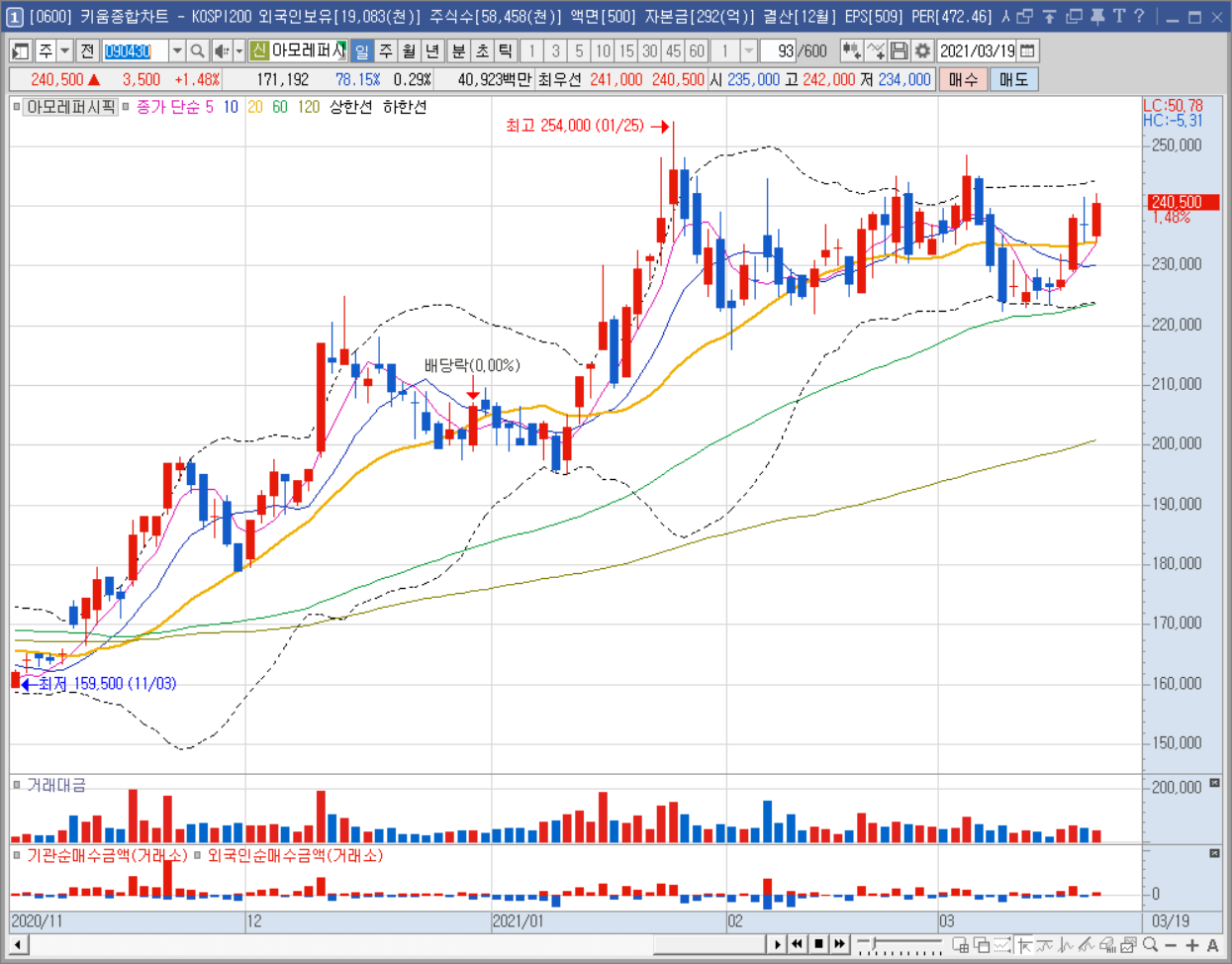
Task: Click the stock code input field 090430
Action: click(x=135, y=50)
